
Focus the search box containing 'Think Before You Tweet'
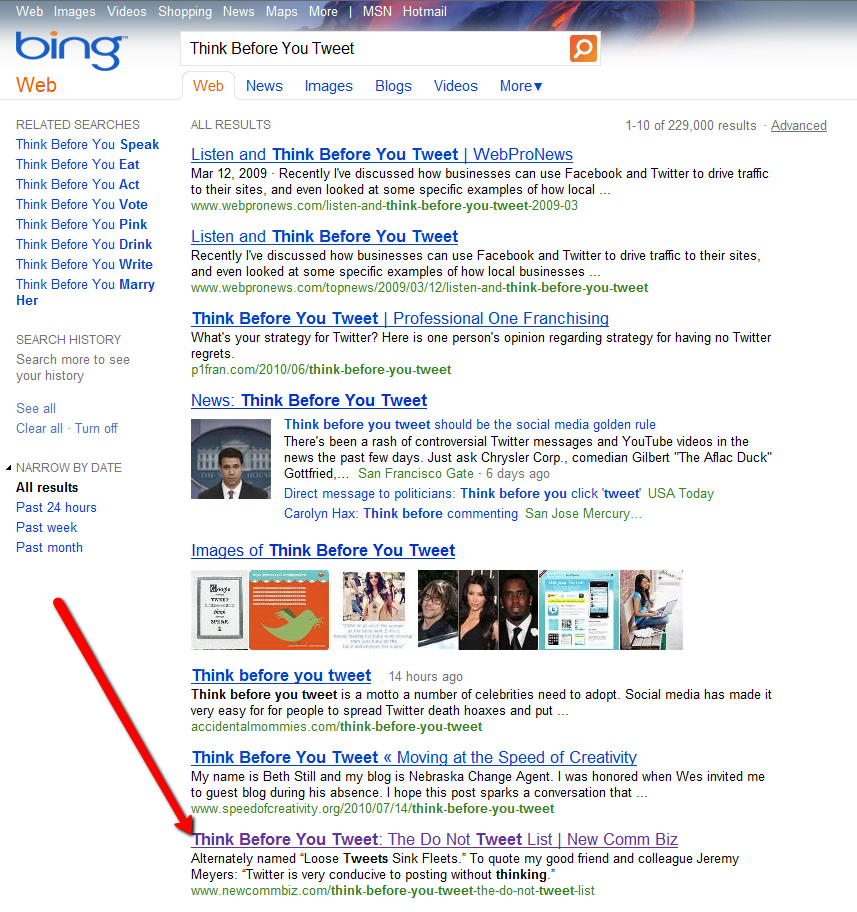point(375,48)
